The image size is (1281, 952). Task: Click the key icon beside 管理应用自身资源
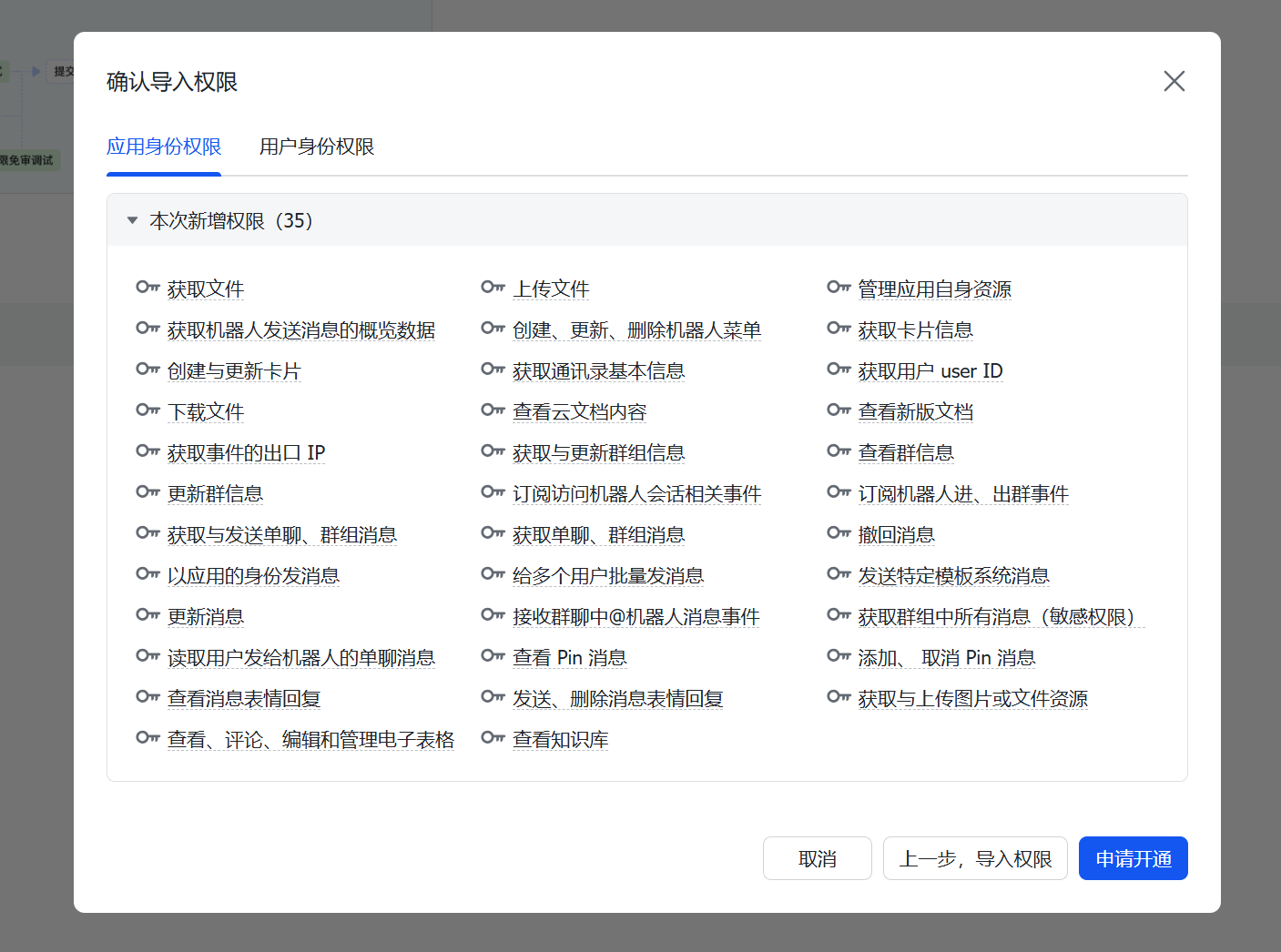tap(839, 288)
